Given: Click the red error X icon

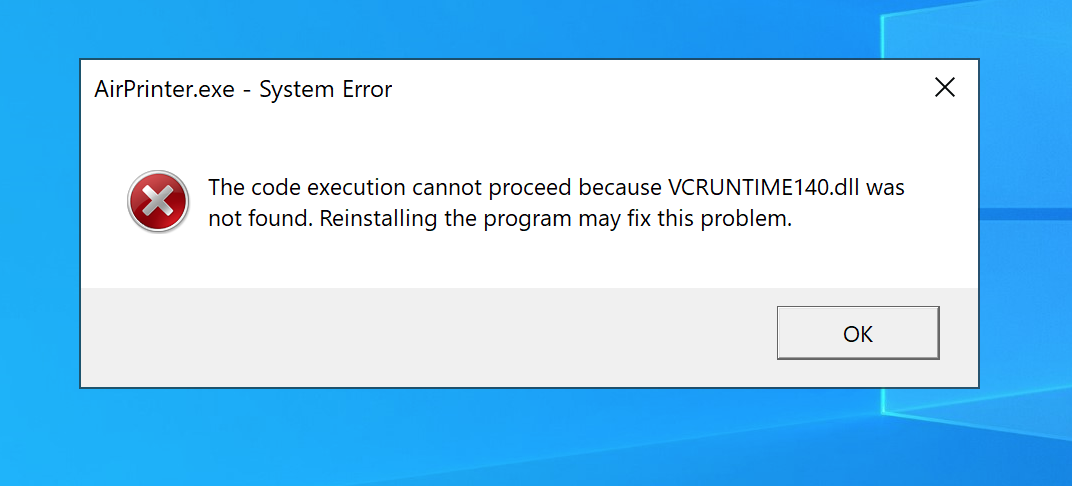Looking at the screenshot, I should coord(158,201).
